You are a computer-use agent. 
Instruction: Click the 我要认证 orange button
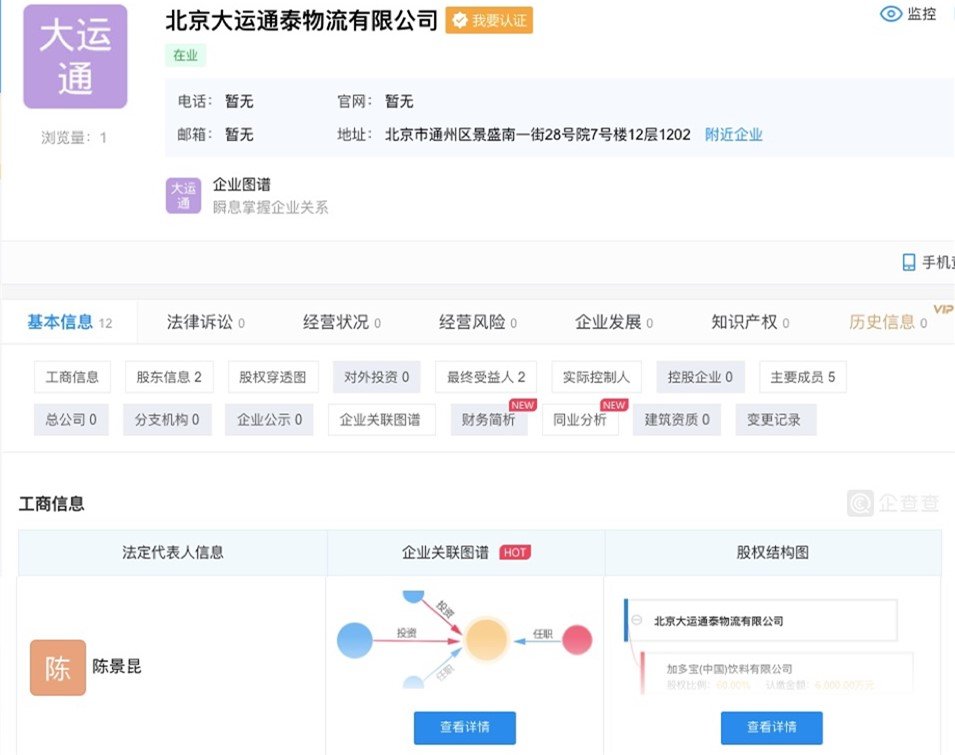pos(489,21)
